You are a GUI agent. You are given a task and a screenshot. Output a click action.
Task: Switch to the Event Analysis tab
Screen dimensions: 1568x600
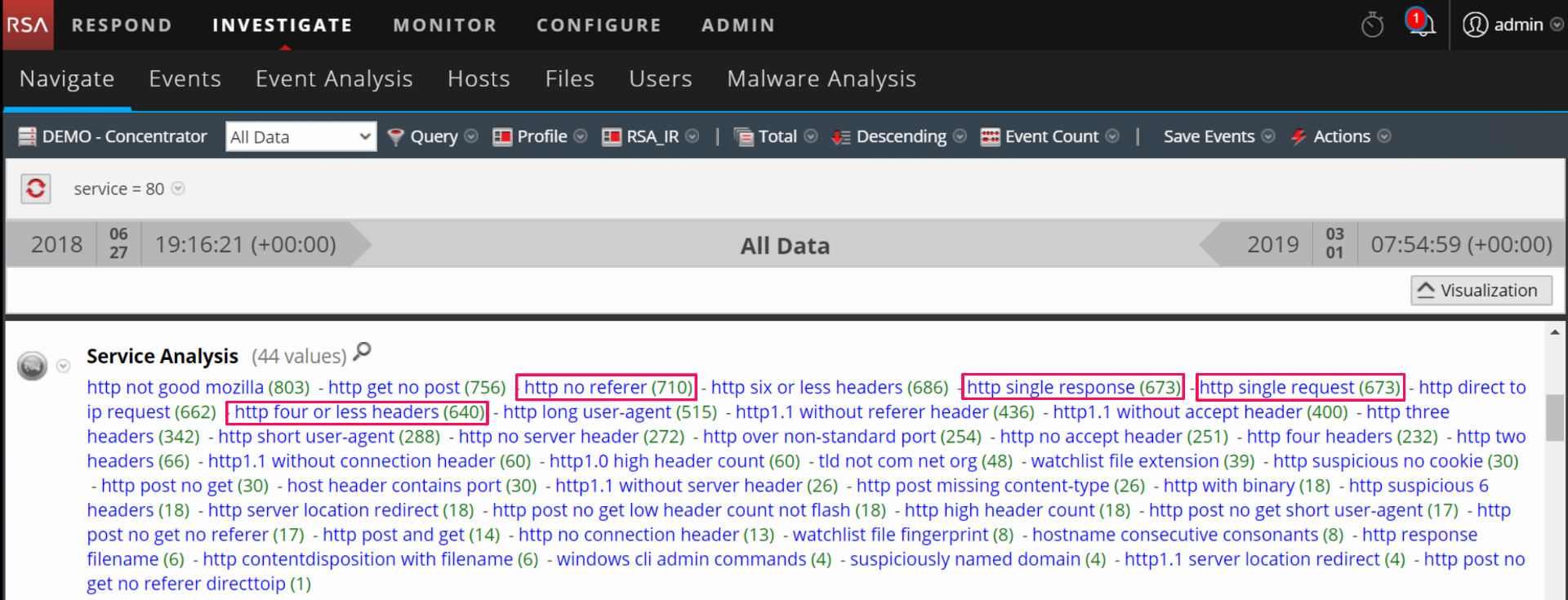[x=334, y=78]
